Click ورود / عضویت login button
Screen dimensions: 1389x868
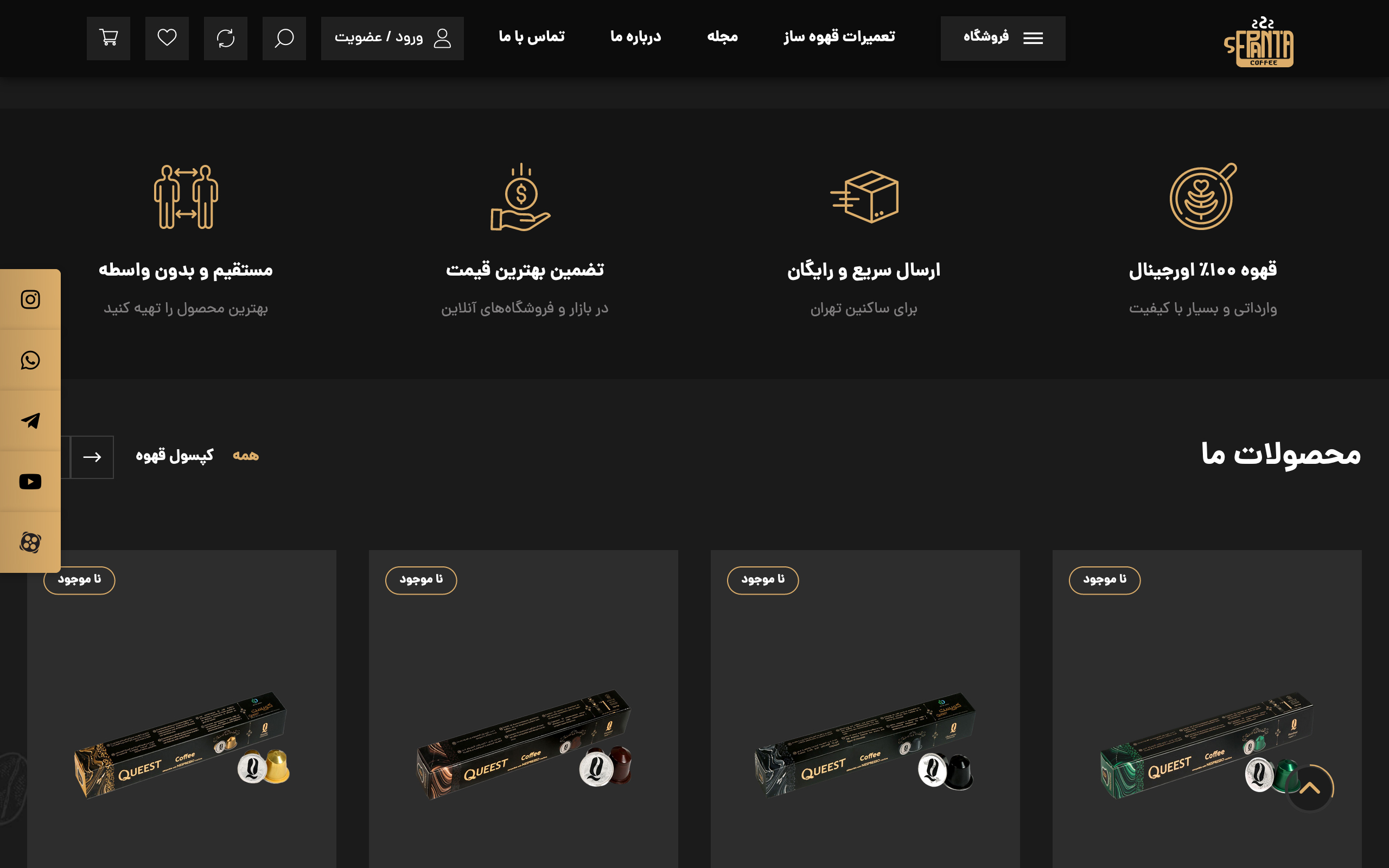coord(393,39)
